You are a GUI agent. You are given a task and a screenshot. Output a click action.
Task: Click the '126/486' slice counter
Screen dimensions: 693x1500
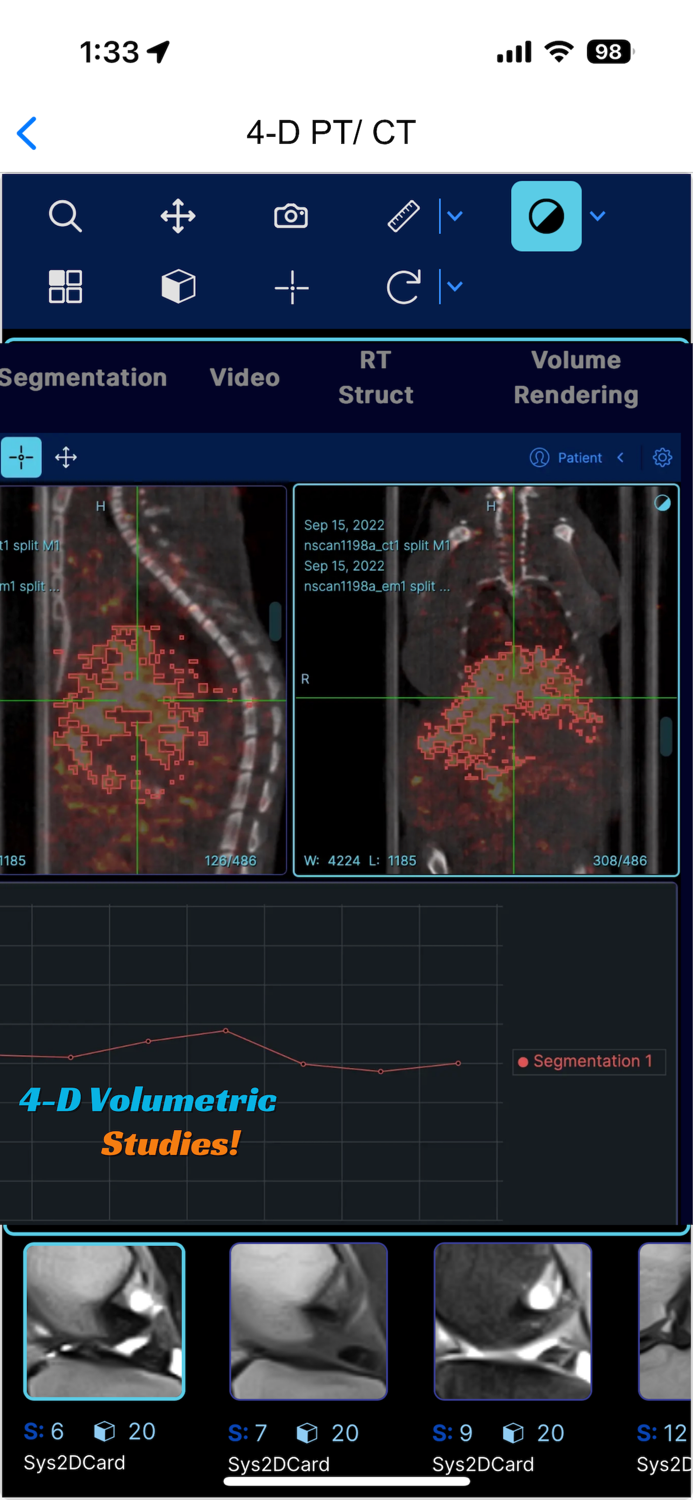pyautogui.click(x=230, y=860)
